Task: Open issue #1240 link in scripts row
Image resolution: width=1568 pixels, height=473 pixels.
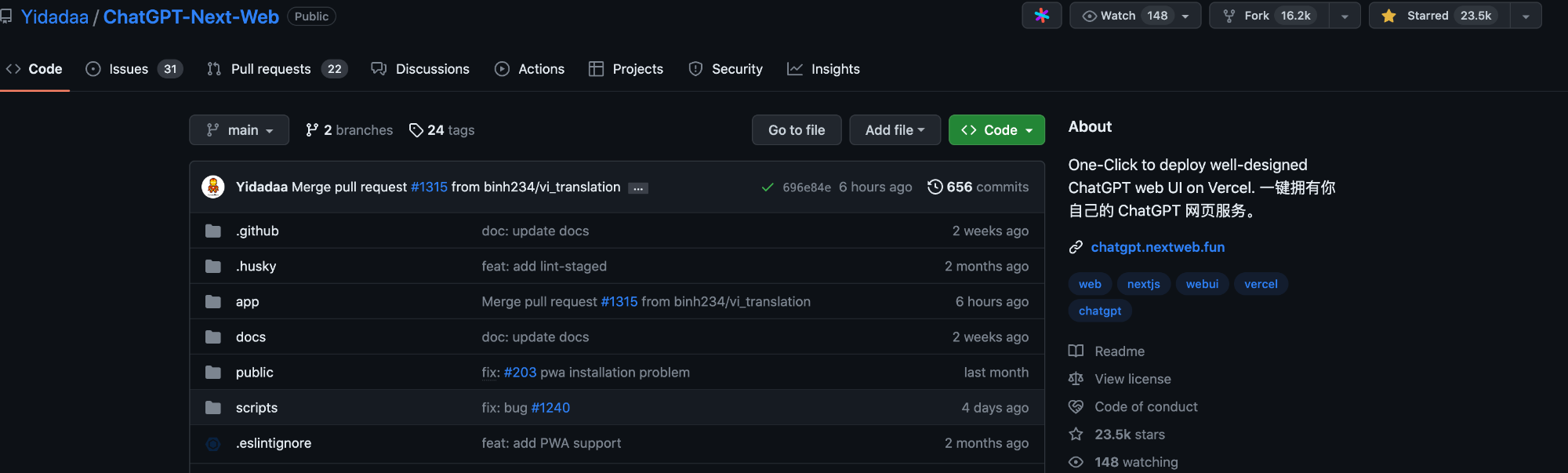Action: pyautogui.click(x=550, y=407)
